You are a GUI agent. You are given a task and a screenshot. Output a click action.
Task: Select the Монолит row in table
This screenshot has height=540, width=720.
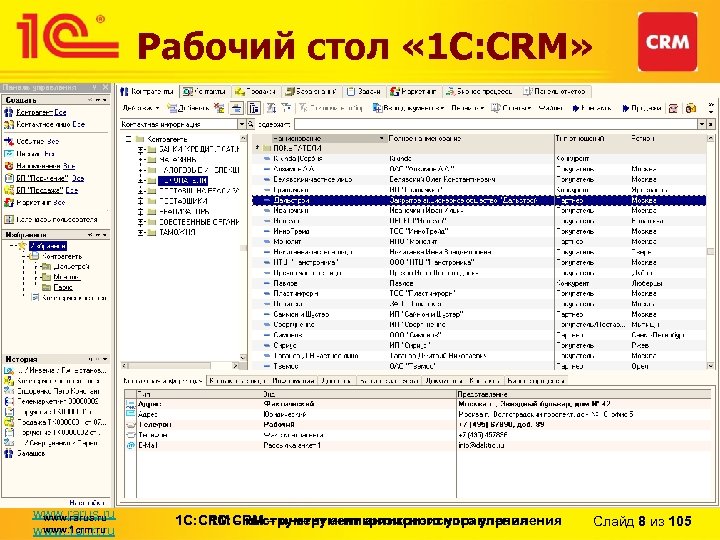[479, 242]
